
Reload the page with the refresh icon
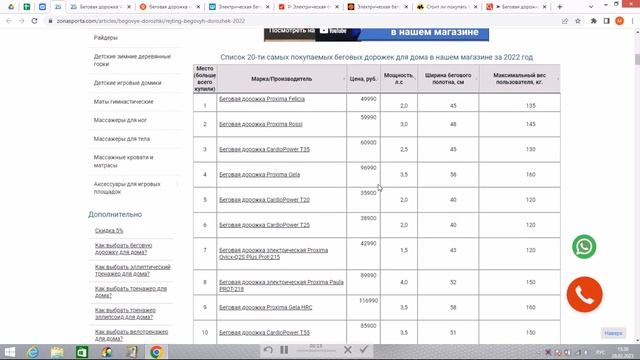34,21
